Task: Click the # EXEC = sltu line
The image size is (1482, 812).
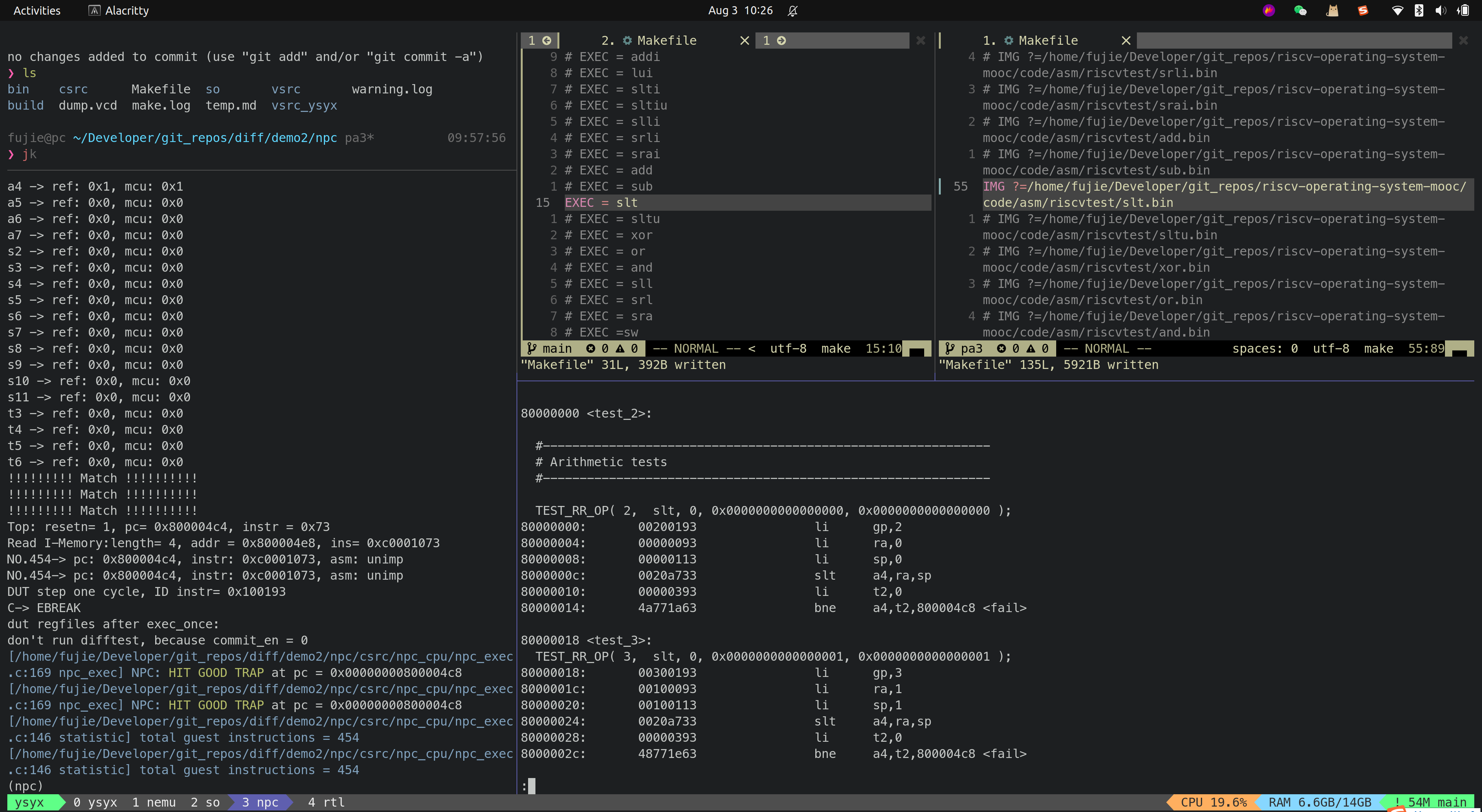Action: point(612,219)
